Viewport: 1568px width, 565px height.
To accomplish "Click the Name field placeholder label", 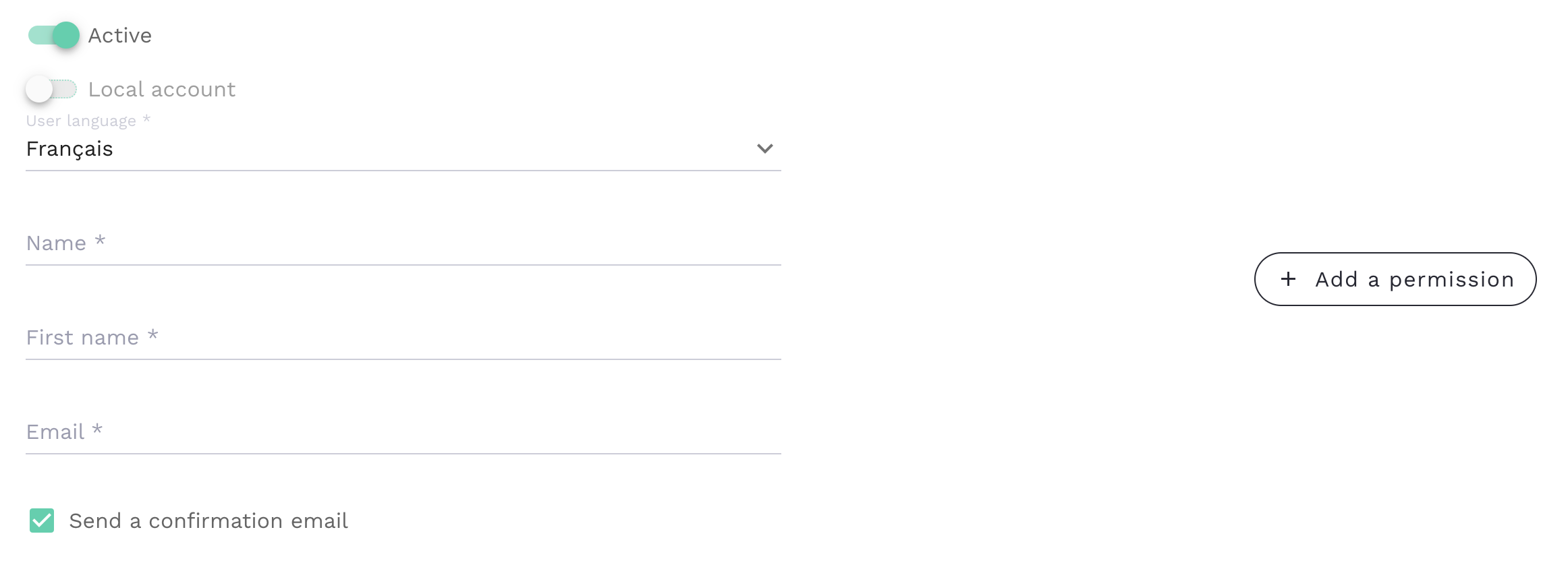I will pyautogui.click(x=57, y=243).
